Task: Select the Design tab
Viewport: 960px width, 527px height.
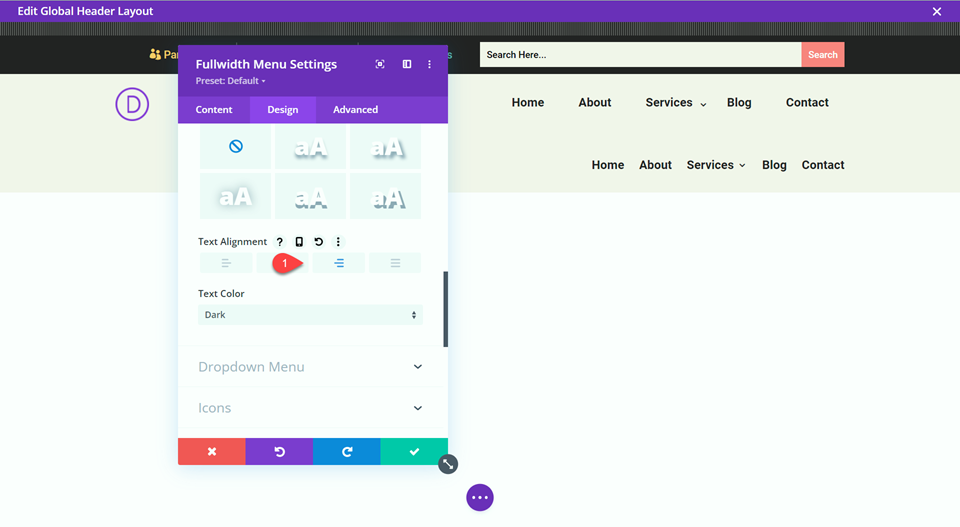Action: (x=283, y=110)
